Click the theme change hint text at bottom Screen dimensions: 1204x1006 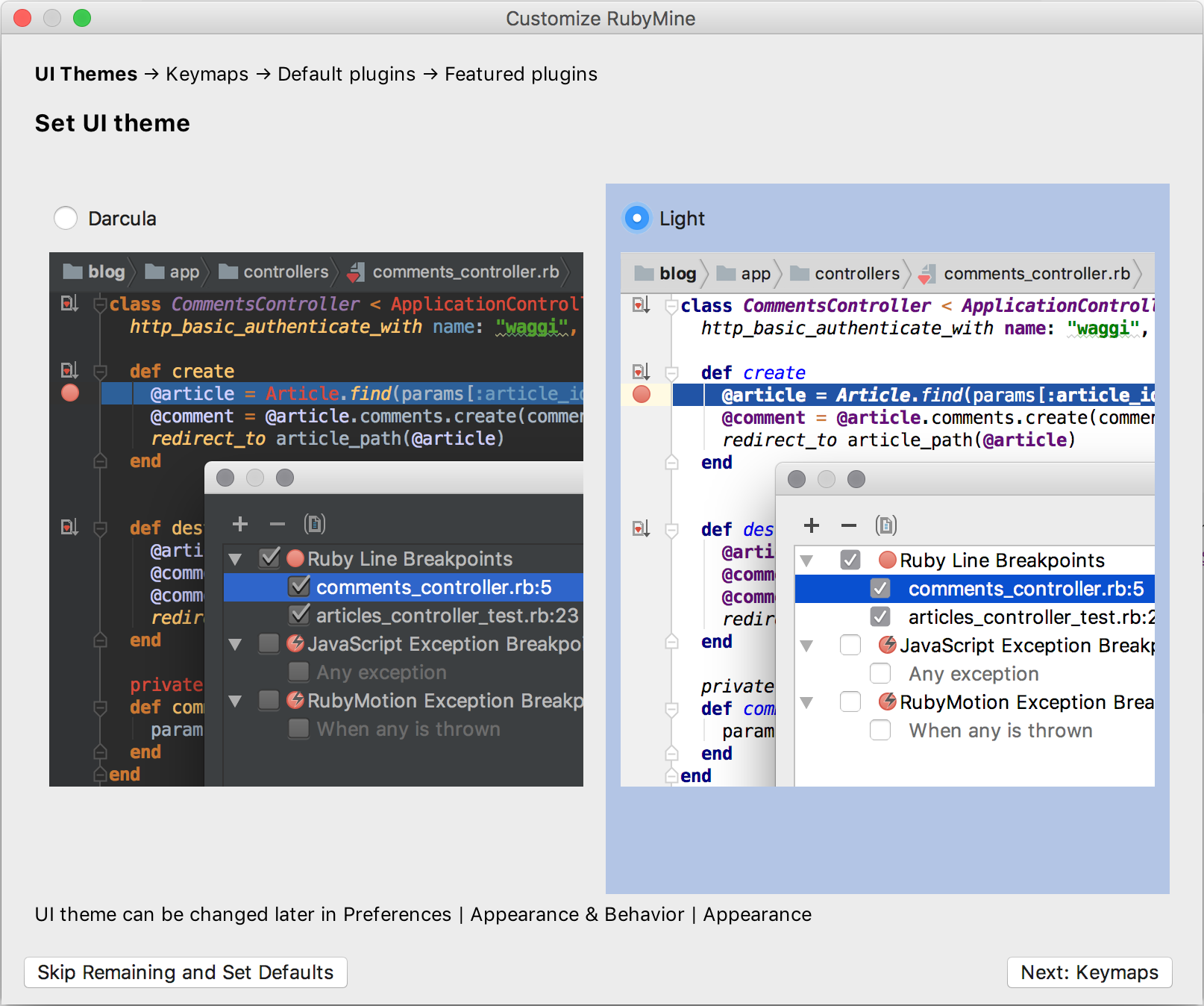tap(423, 914)
